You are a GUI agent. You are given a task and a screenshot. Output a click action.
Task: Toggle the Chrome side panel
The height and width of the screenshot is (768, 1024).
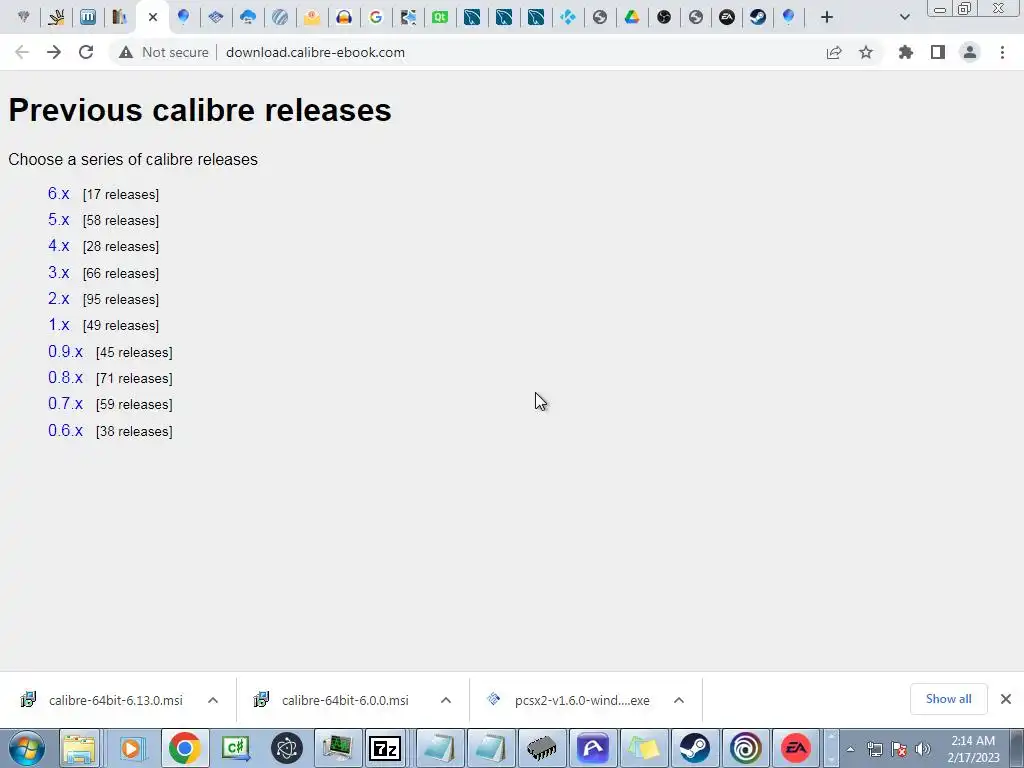tap(938, 52)
